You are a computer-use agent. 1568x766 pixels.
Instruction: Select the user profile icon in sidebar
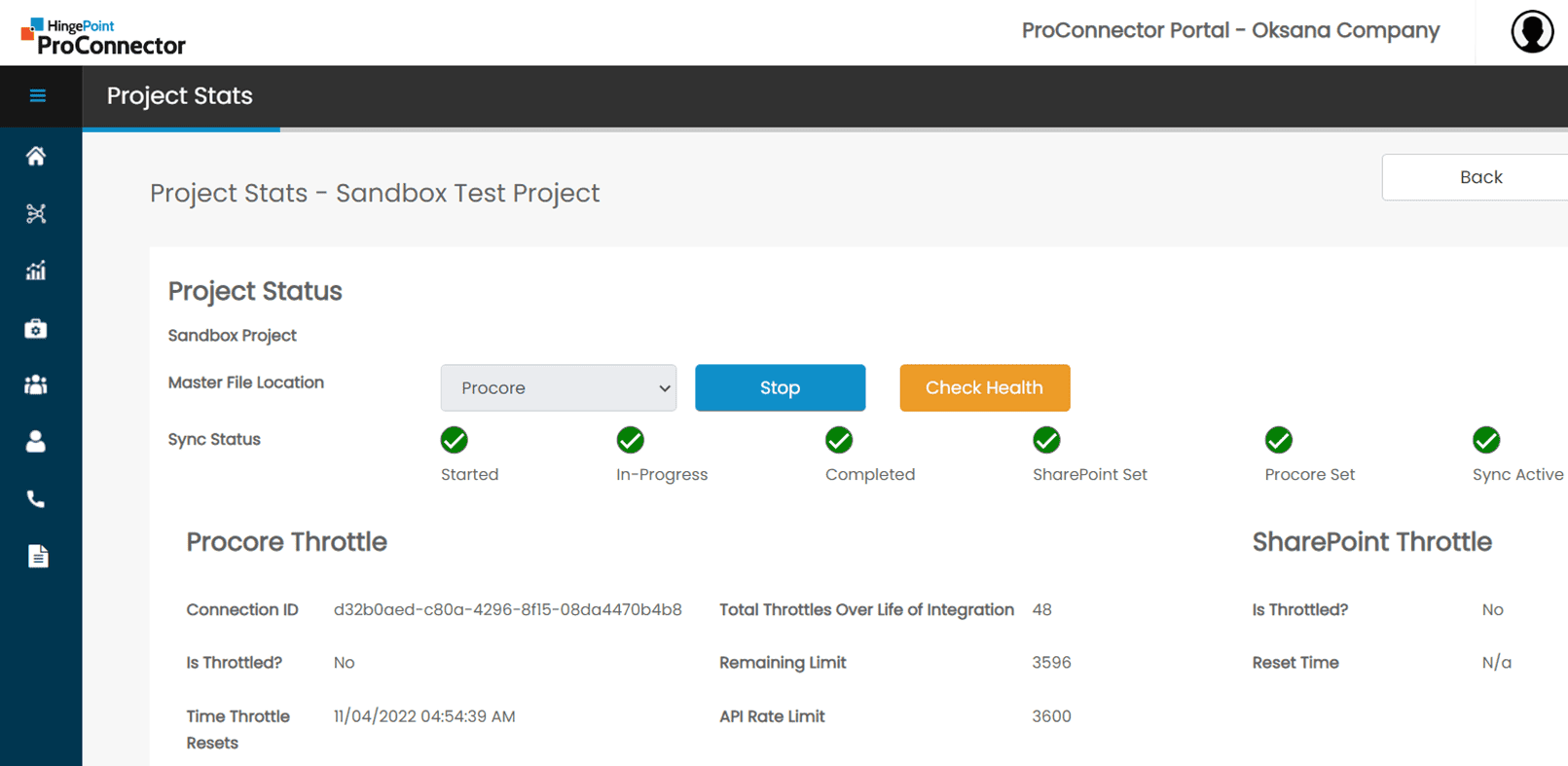(x=35, y=441)
